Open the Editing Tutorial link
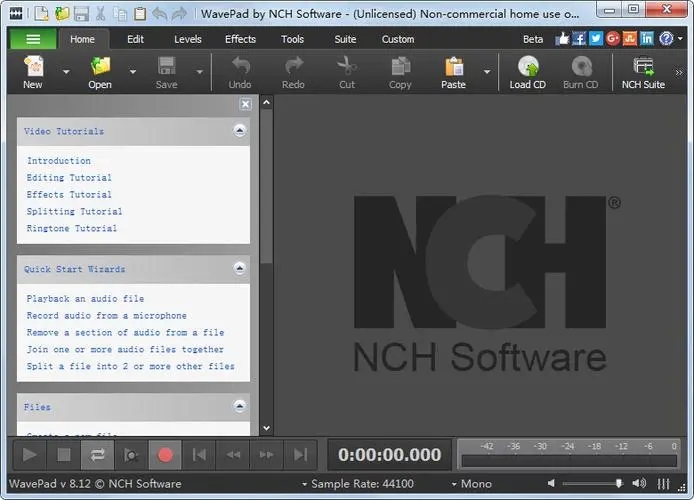Image resolution: width=694 pixels, height=500 pixels. point(69,178)
